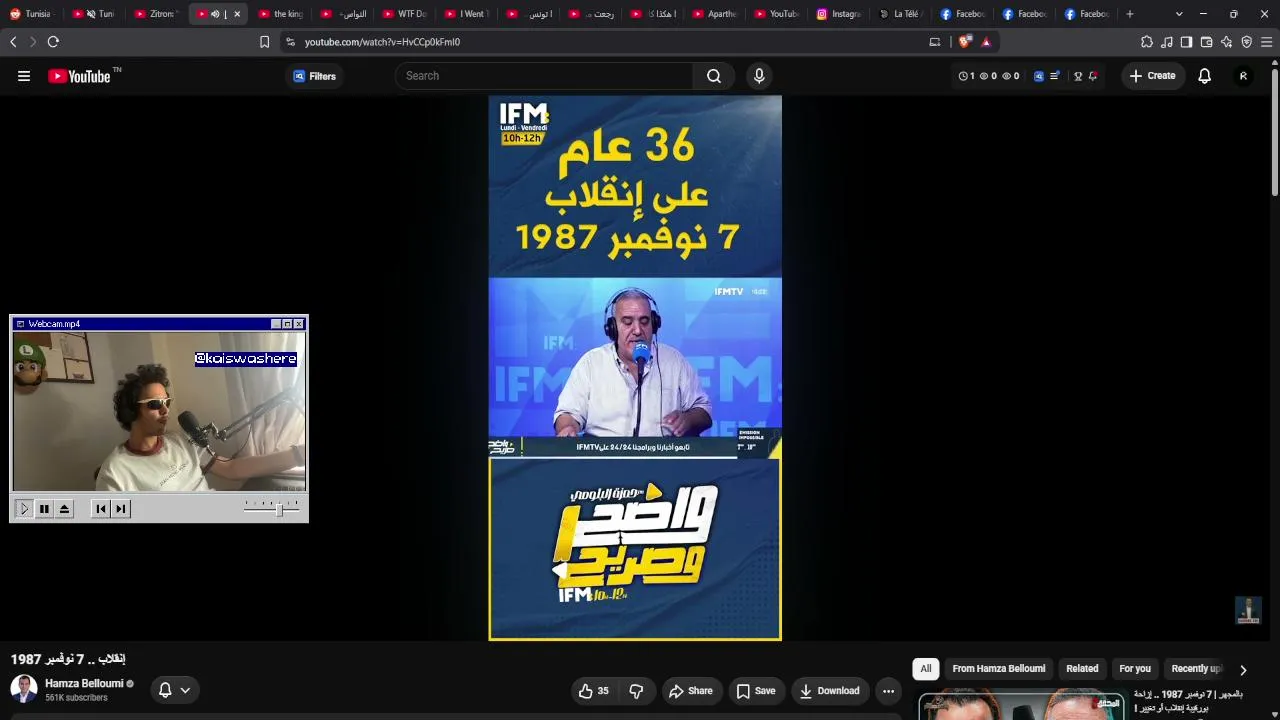Open more actions three-dot menu
Screen dimensions: 1280x720
point(888,691)
